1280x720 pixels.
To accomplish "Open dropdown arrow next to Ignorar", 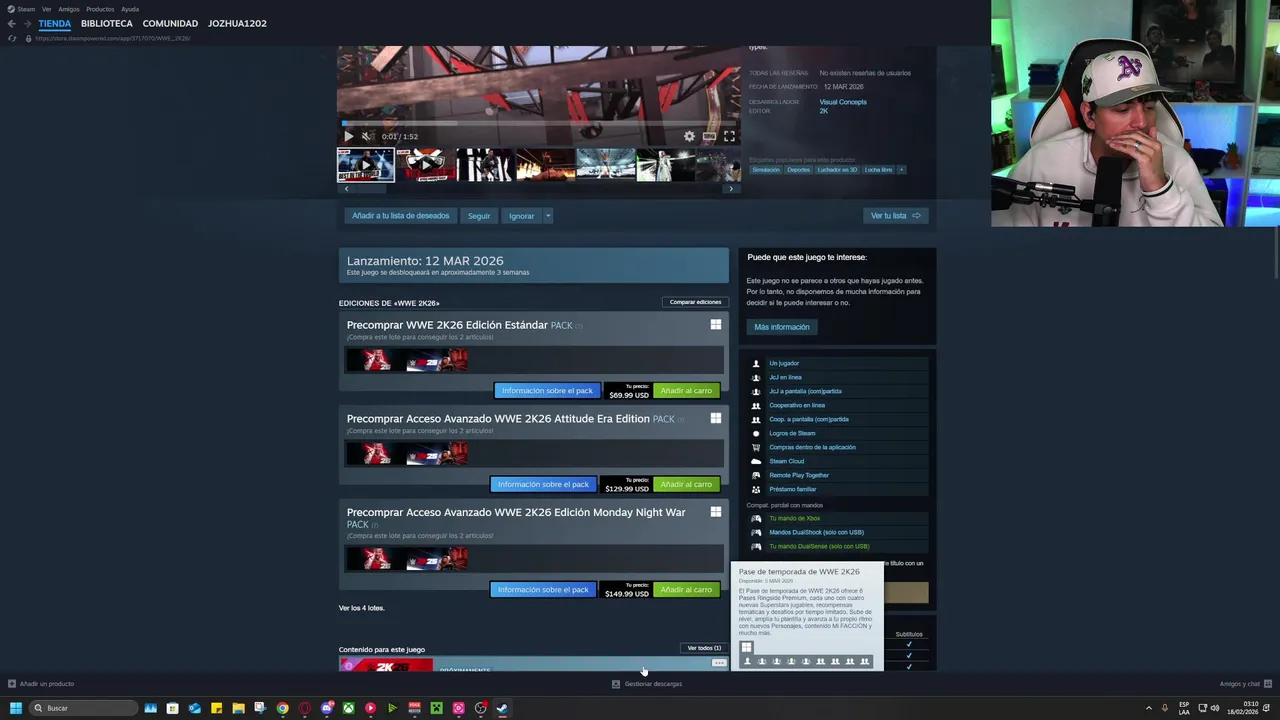I will [x=548, y=216].
